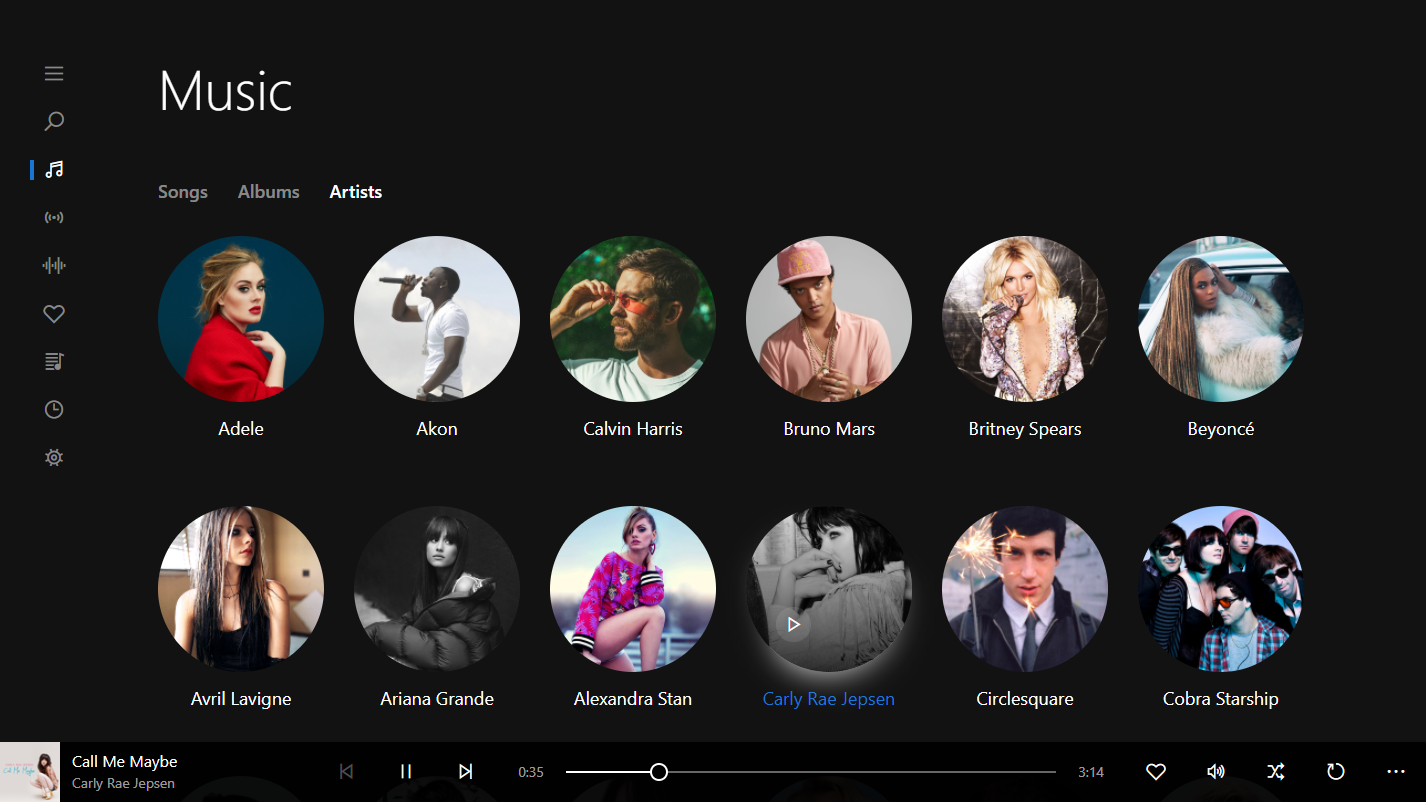Viewport: 1426px width, 802px height.
Task: Open Britney Spears artist photo
Action: pos(1025,319)
